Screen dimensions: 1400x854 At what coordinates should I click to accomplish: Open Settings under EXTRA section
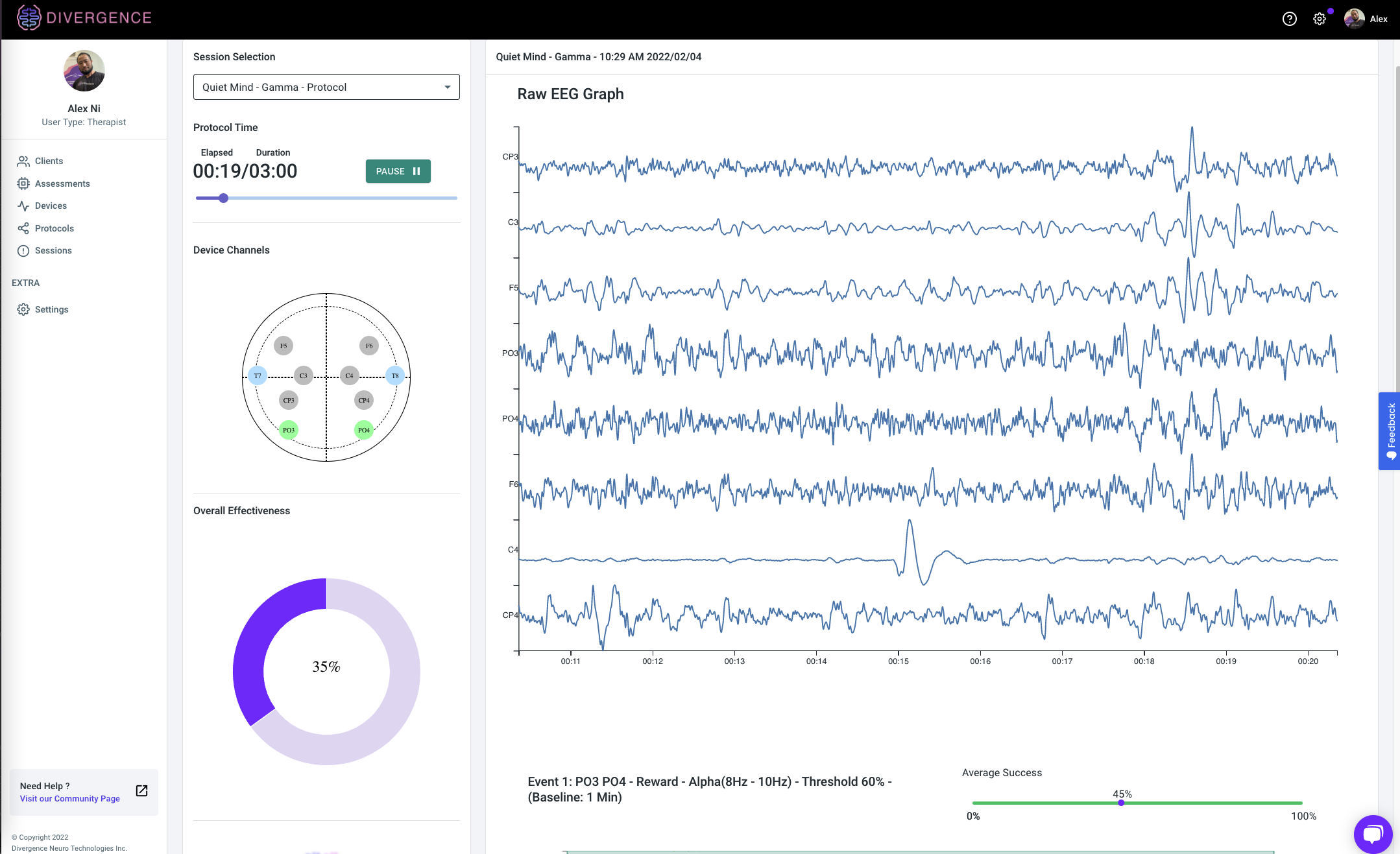(51, 309)
